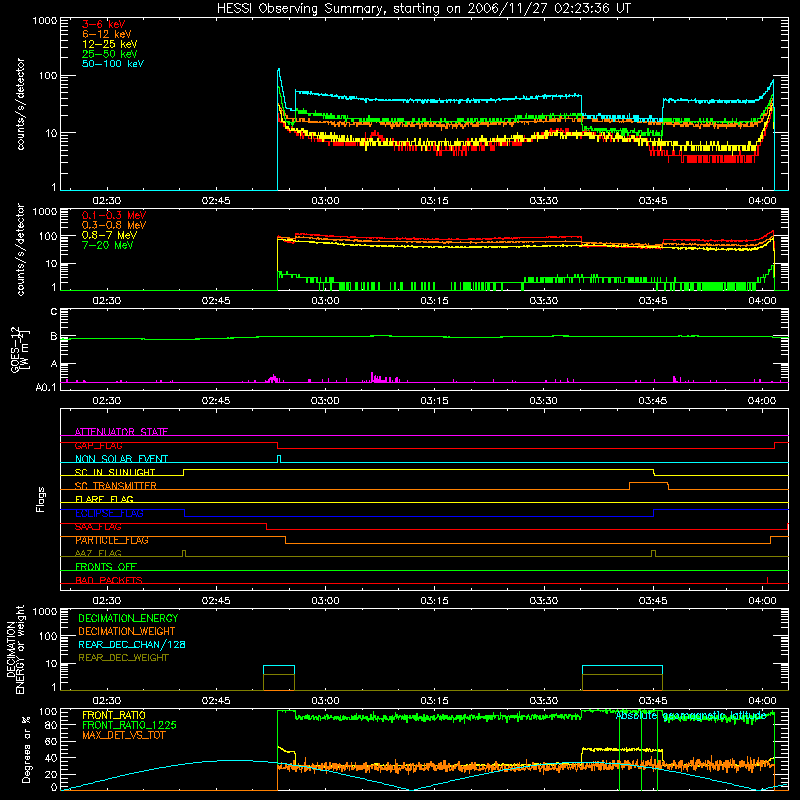Viewport: 800px width, 800px height.
Task: Click the 02:30 tick under the top plot
Action: (x=107, y=201)
